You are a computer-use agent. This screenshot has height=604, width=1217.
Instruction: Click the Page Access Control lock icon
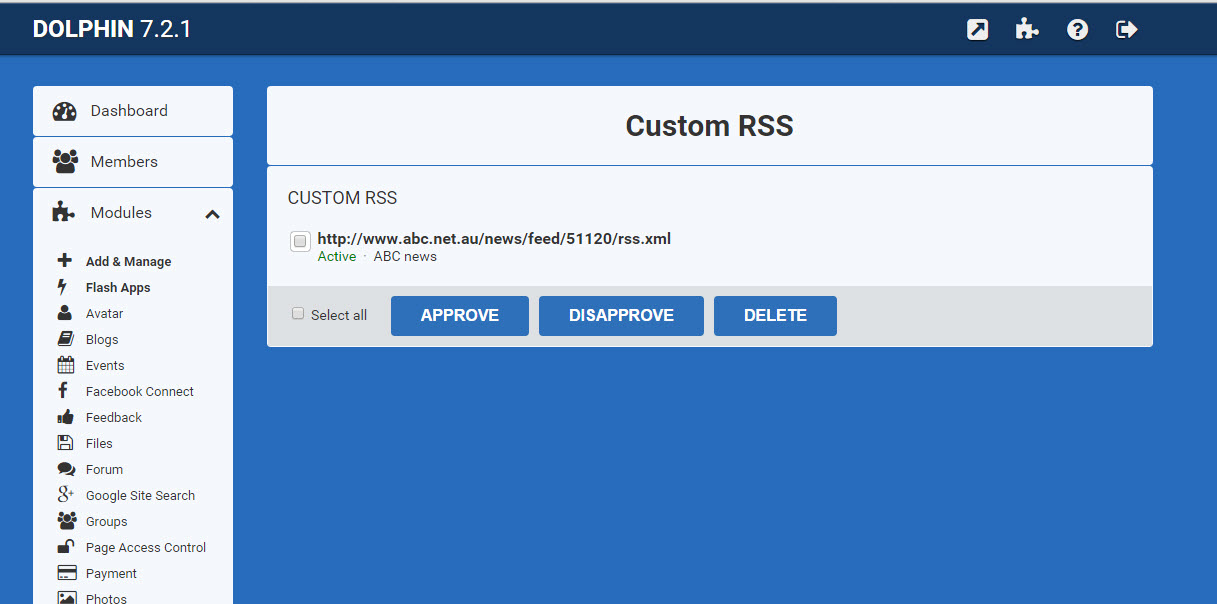click(66, 547)
